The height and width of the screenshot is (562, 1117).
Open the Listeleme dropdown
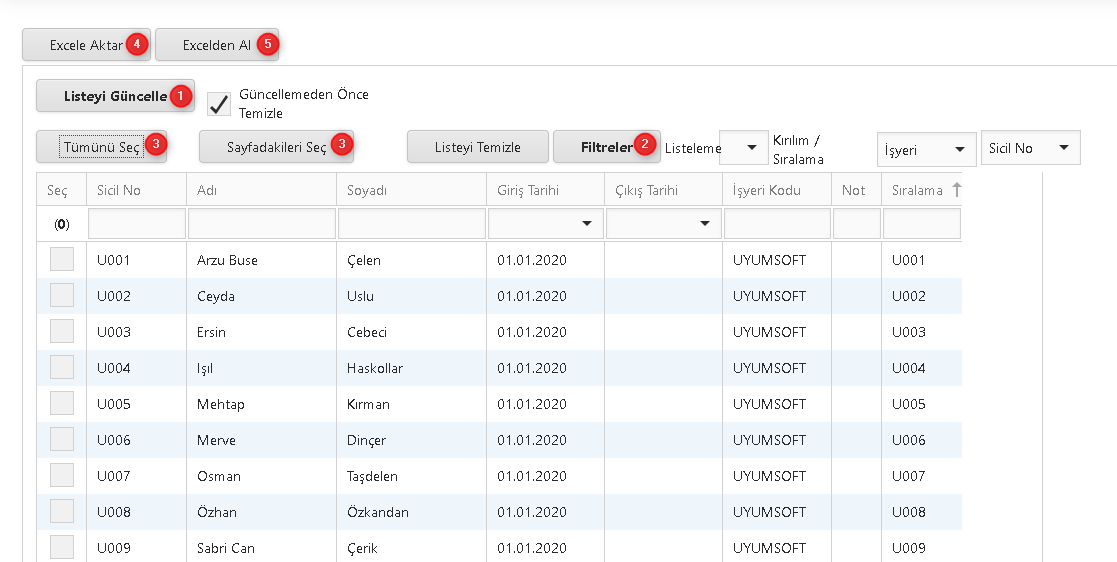pos(743,148)
